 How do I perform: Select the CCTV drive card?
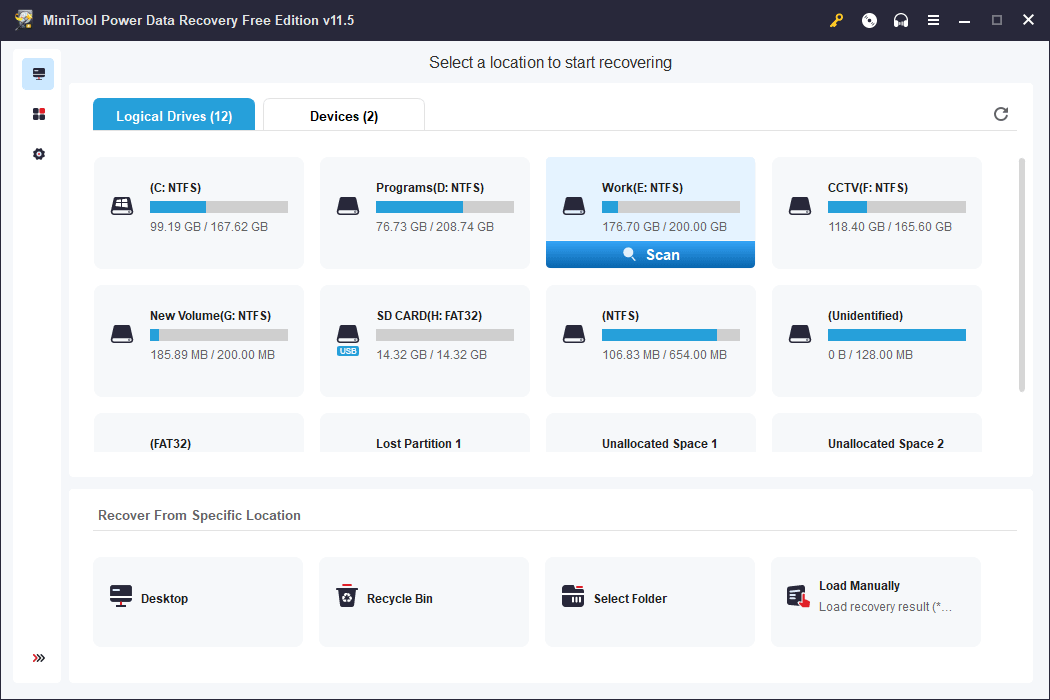876,212
